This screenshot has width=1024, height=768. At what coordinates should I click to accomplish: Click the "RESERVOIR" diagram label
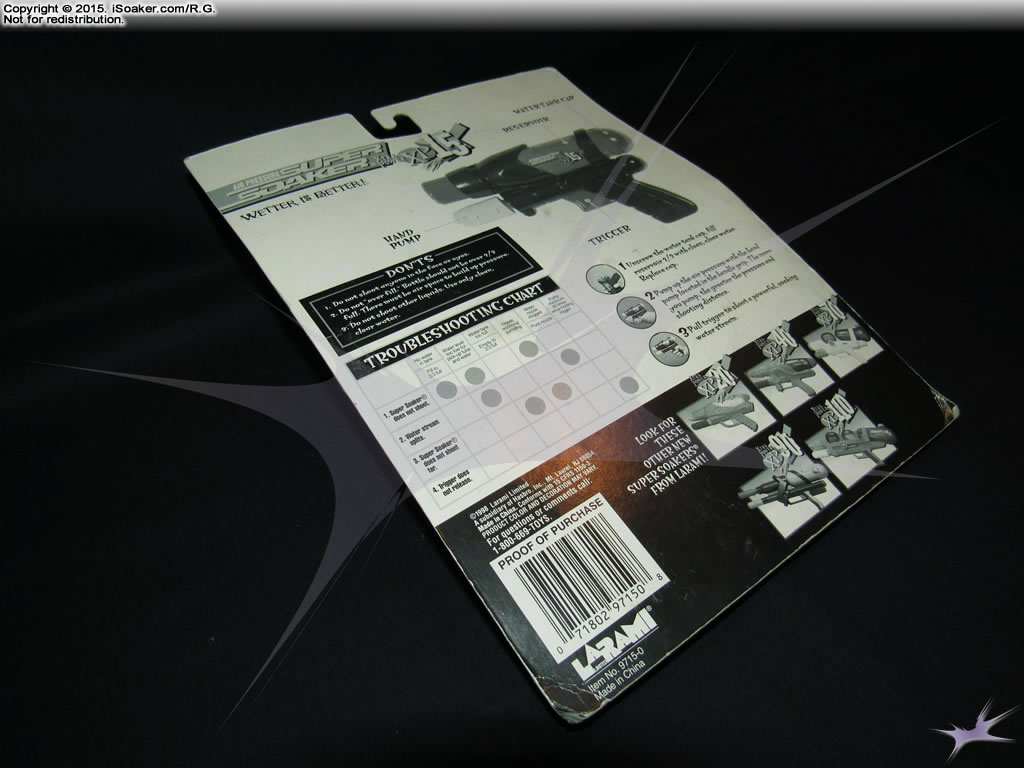point(526,123)
